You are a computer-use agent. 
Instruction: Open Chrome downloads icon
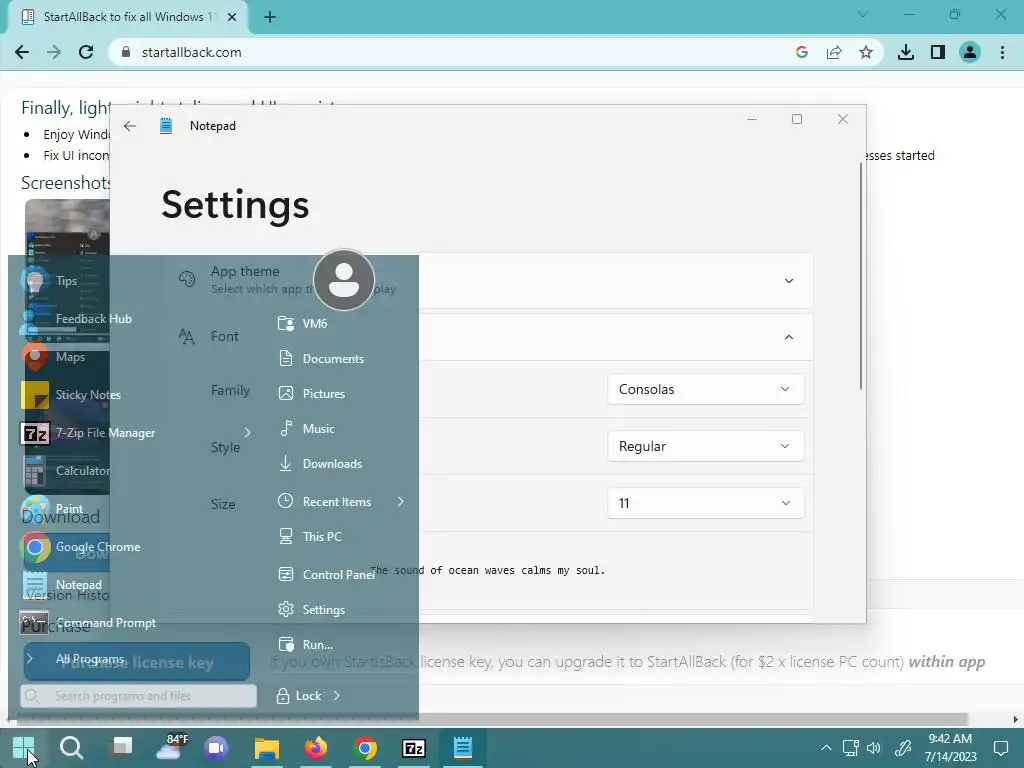click(906, 52)
